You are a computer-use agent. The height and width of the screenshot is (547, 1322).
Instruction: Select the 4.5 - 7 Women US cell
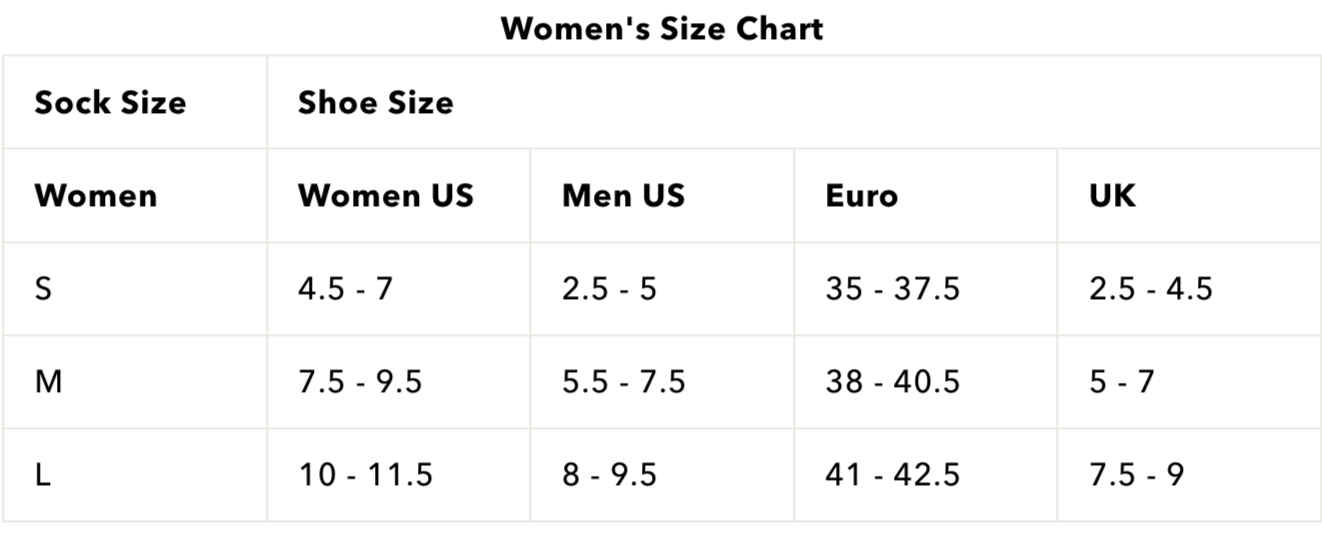(345, 289)
